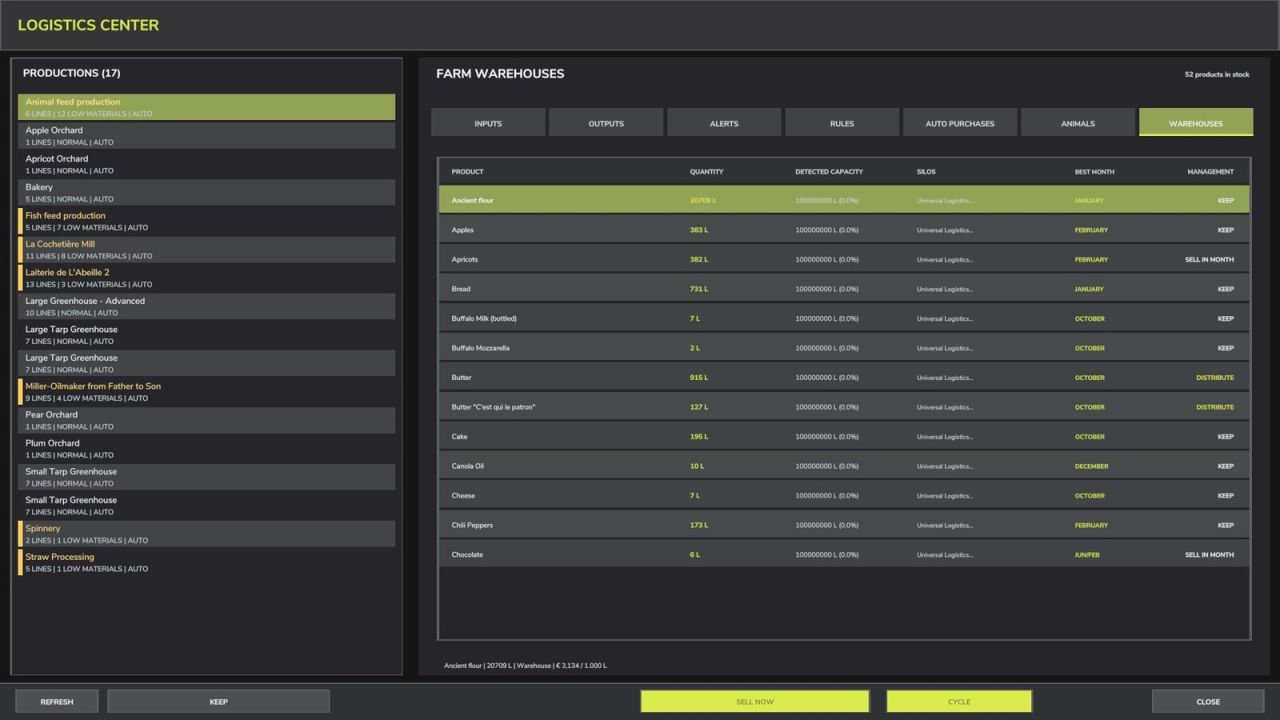Select Plum Orchard production
The height and width of the screenshot is (720, 1280).
point(206,449)
